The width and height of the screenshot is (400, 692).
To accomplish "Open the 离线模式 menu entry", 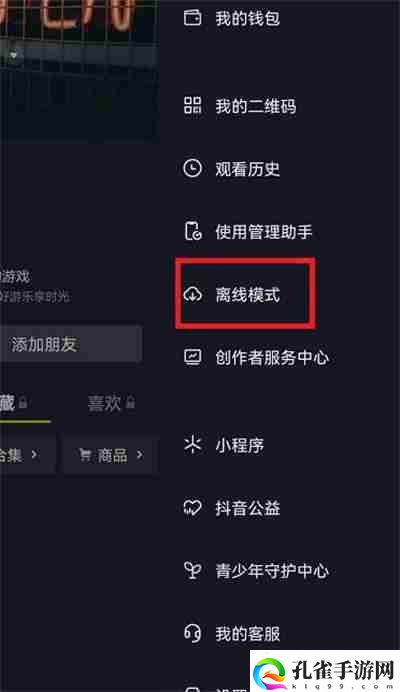I will point(245,294).
